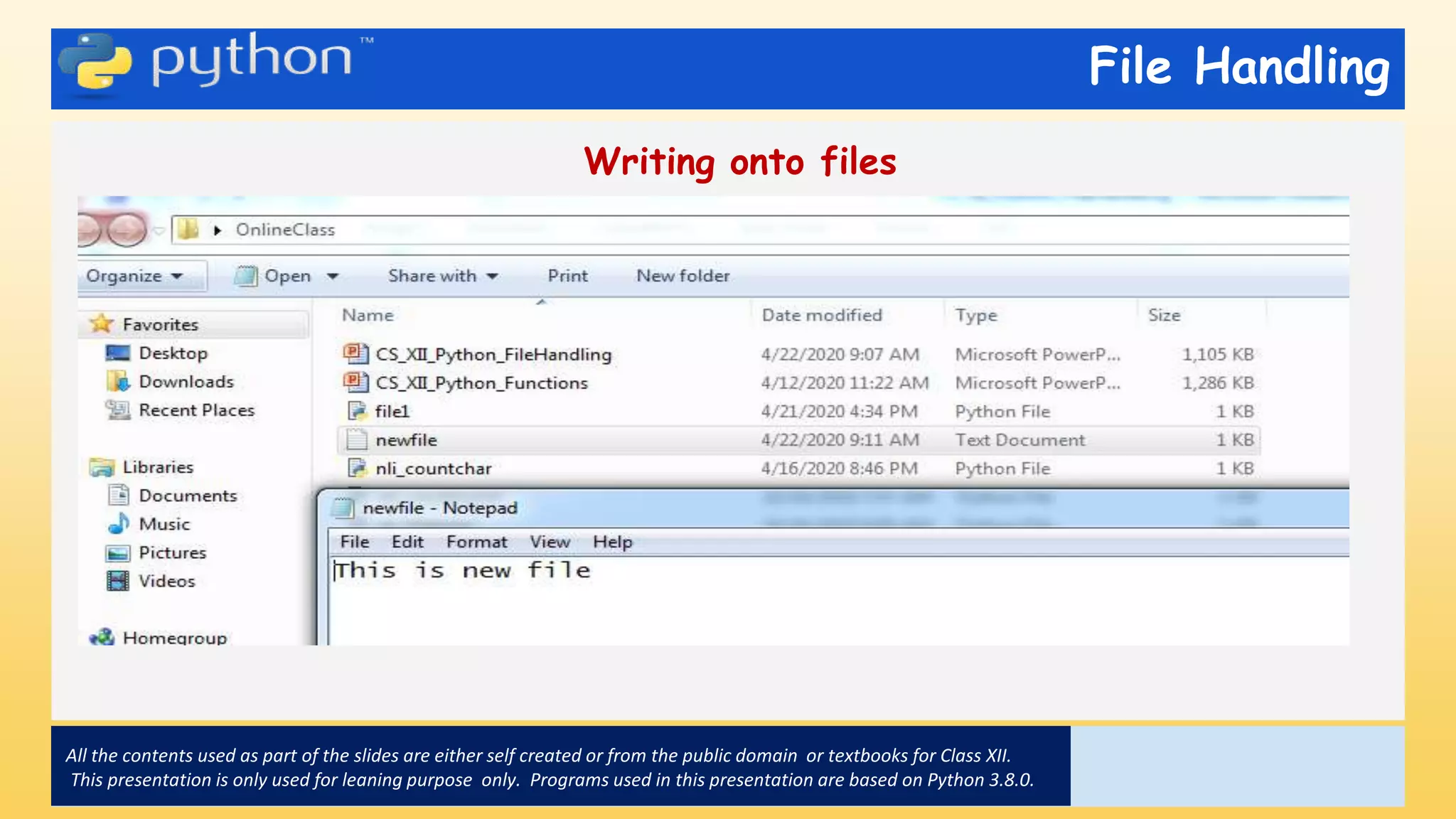
Task: Click the Favorites star icon
Action: pyautogui.click(x=102, y=324)
